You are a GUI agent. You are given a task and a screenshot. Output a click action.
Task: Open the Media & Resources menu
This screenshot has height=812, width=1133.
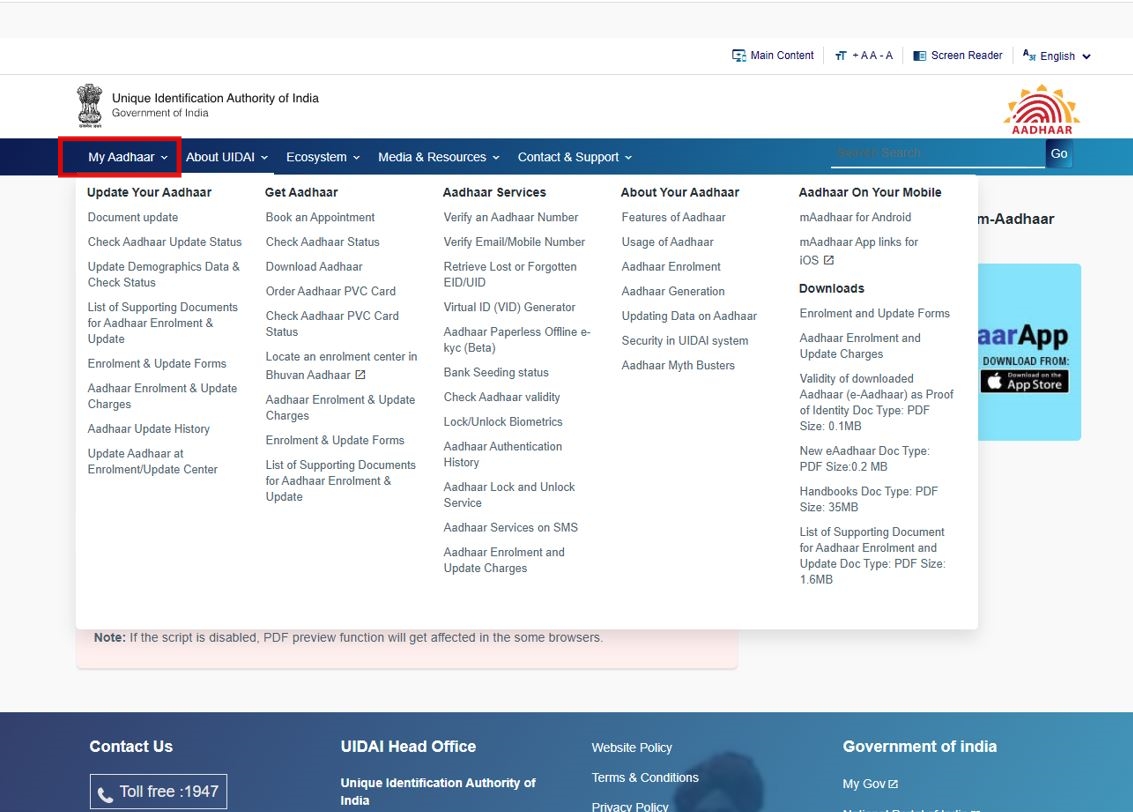[x=438, y=157]
